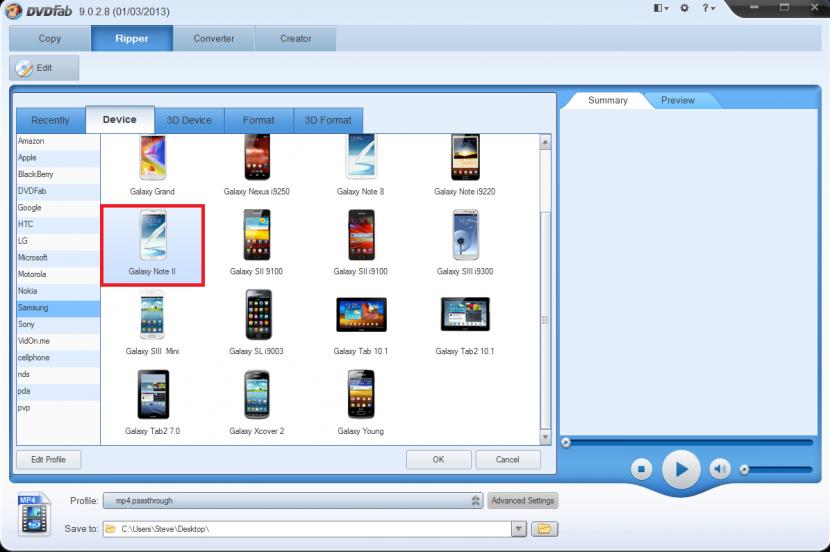The height and width of the screenshot is (552, 830).
Task: Click the volume slider handle
Action: click(x=744, y=469)
